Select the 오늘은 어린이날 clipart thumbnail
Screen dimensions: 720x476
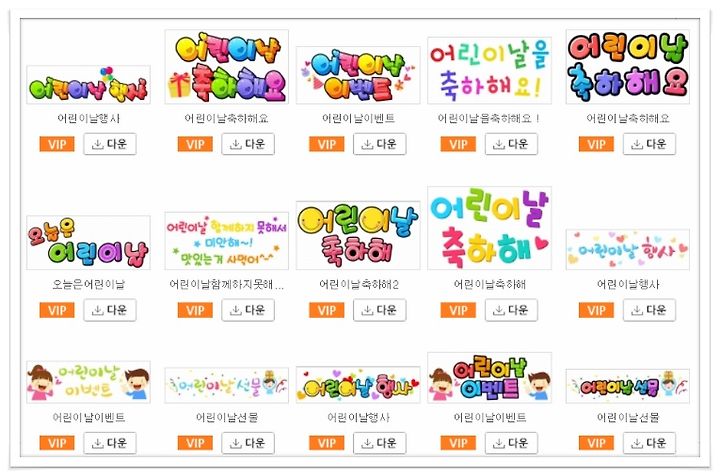click(89, 242)
